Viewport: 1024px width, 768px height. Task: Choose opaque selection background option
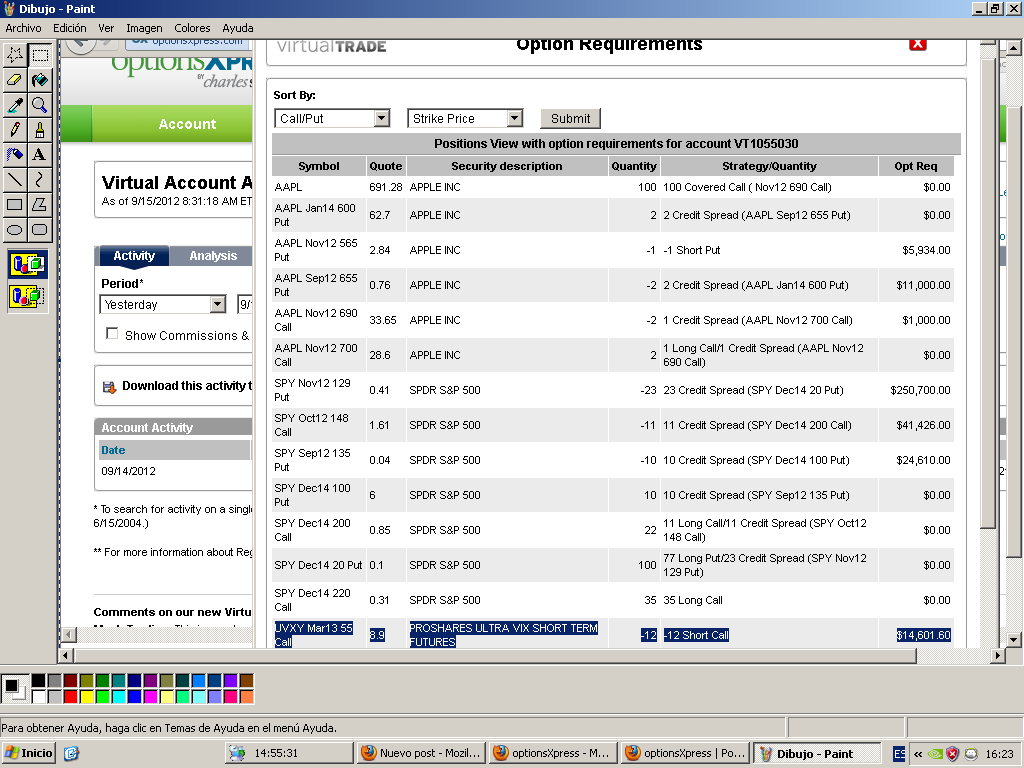[x=27, y=264]
